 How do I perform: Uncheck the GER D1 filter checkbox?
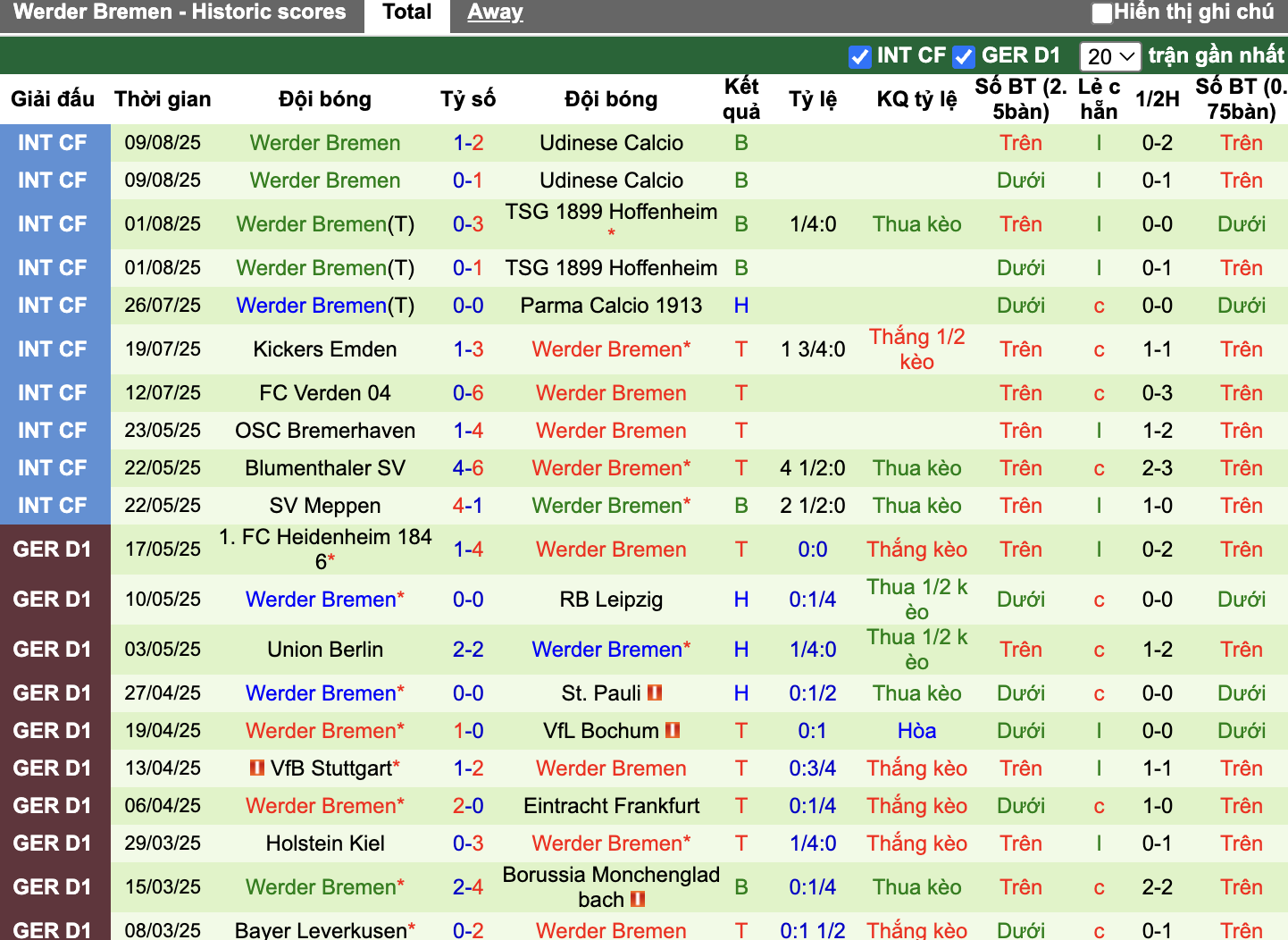963,57
